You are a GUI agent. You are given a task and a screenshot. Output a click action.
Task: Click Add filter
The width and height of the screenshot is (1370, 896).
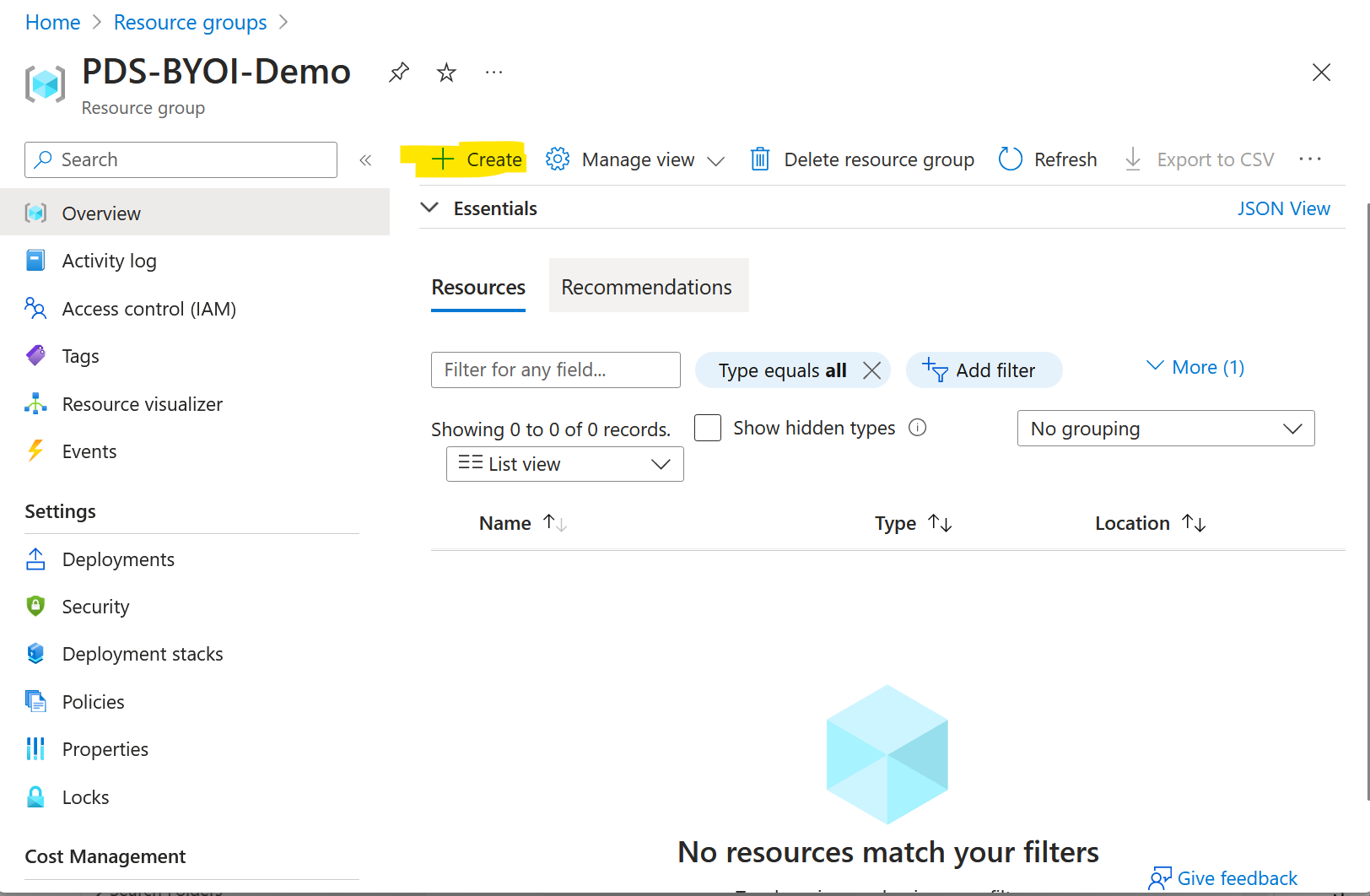point(984,370)
